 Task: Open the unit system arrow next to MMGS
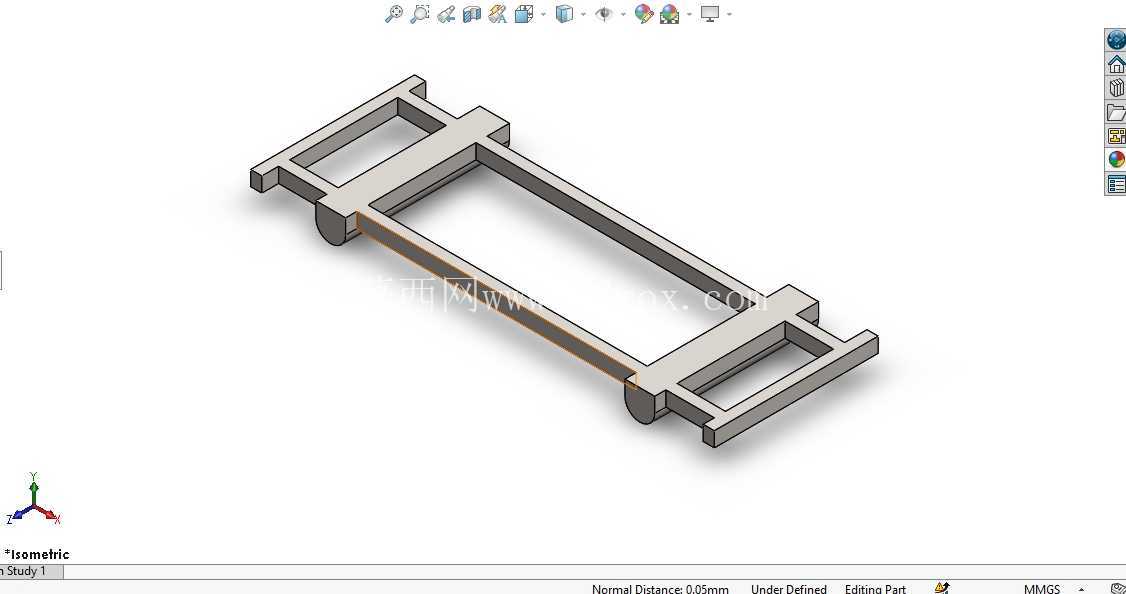(1081, 590)
